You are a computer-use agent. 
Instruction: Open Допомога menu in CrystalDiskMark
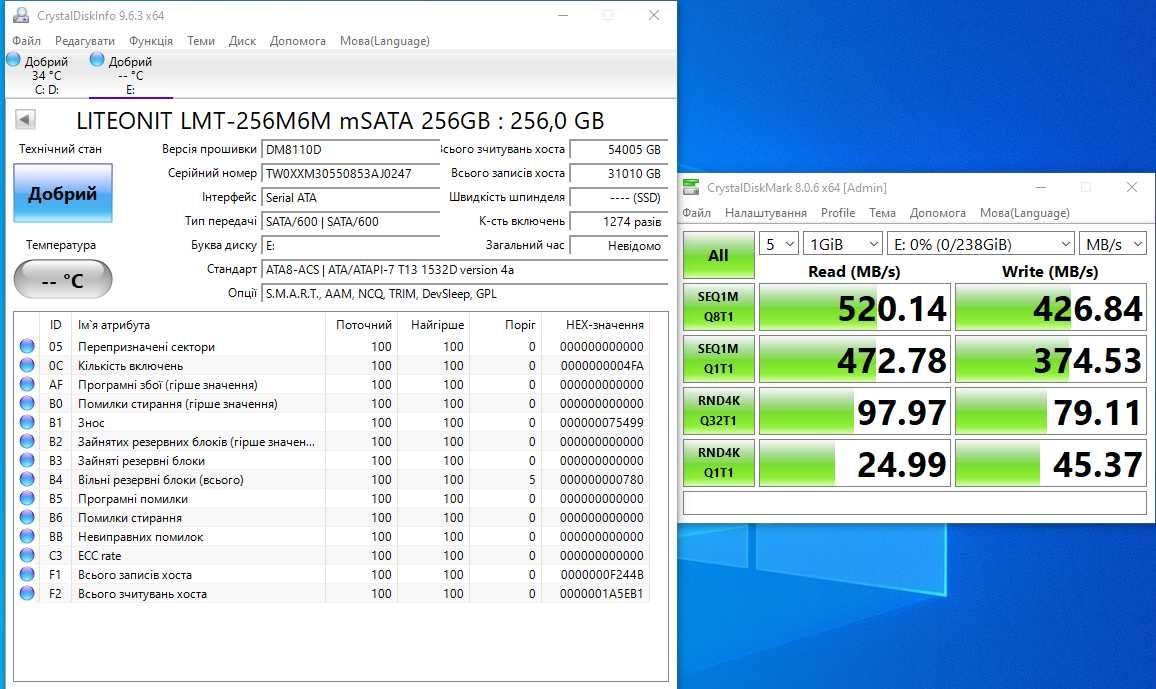click(938, 213)
